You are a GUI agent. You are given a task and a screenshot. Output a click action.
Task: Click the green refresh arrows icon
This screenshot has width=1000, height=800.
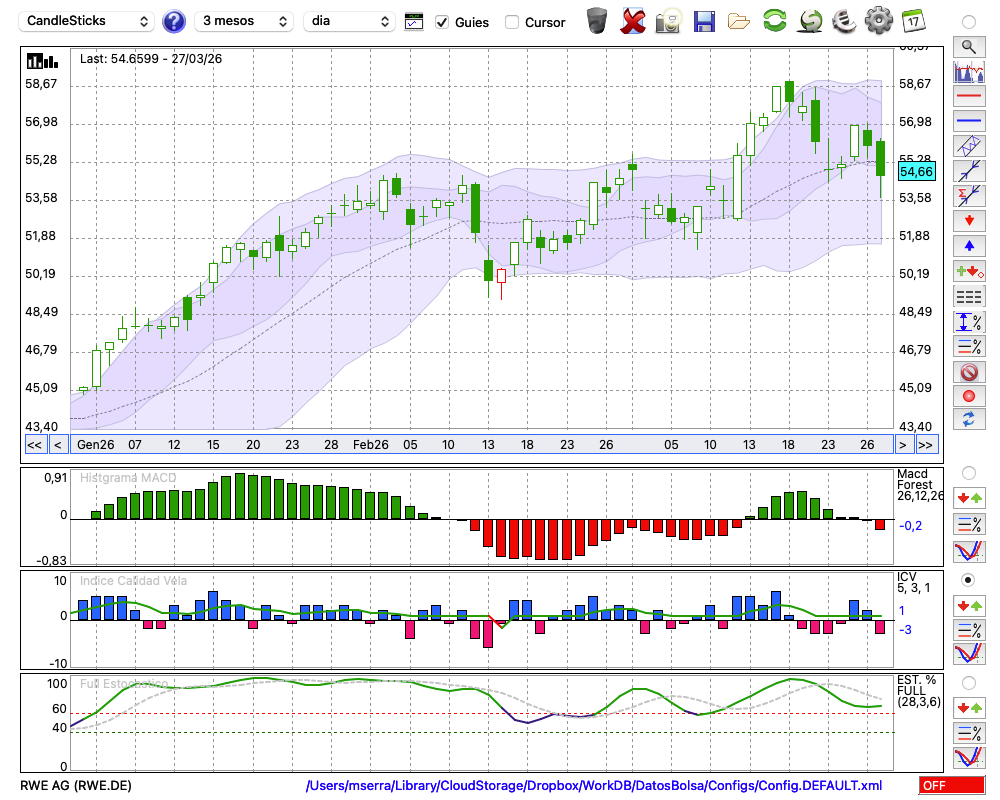[x=774, y=21]
